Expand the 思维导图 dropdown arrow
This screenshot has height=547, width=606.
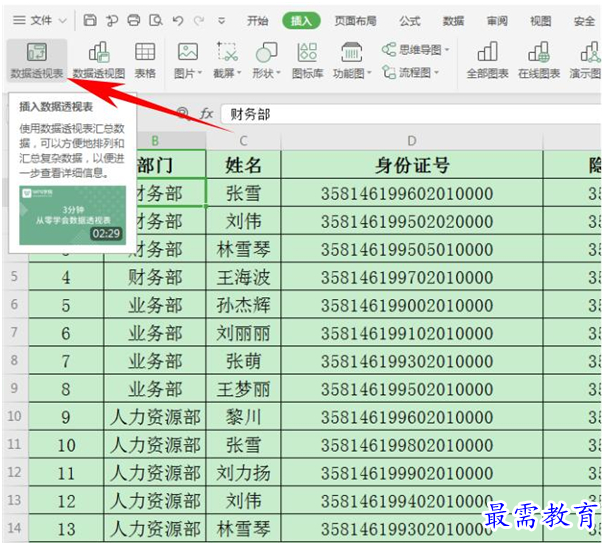coord(447,50)
